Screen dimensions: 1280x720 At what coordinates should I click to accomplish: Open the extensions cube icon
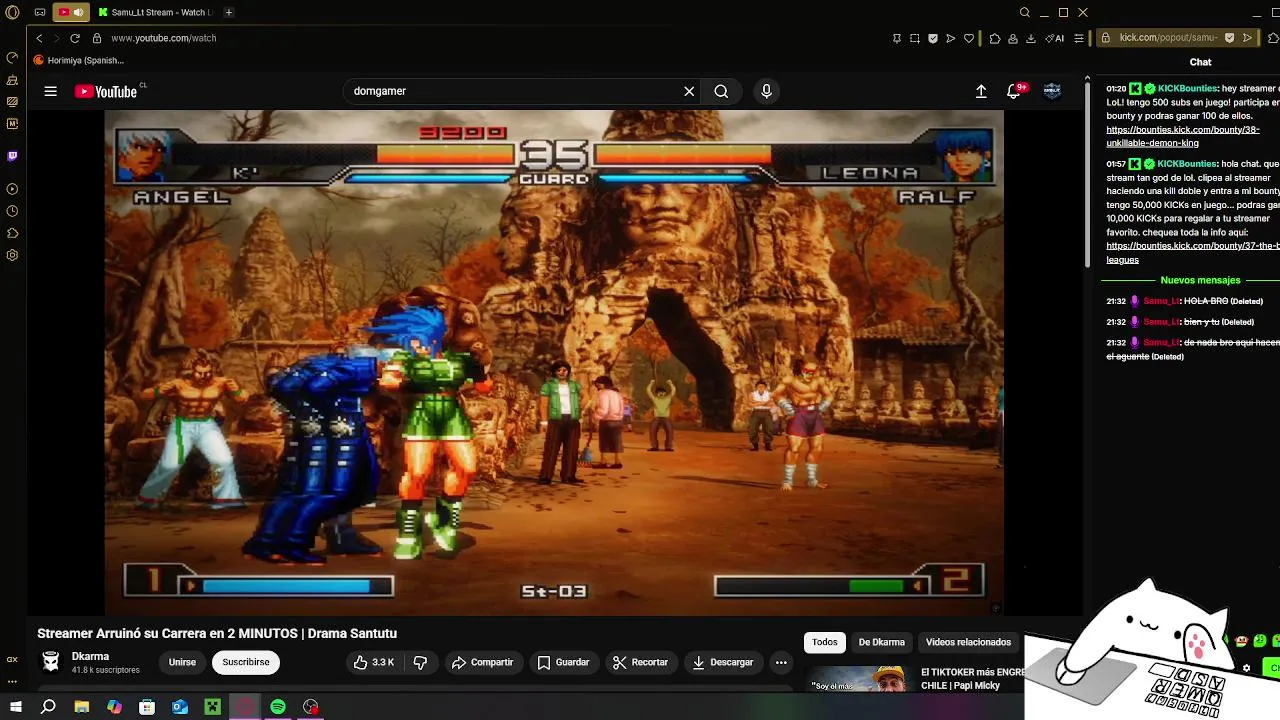click(x=995, y=38)
